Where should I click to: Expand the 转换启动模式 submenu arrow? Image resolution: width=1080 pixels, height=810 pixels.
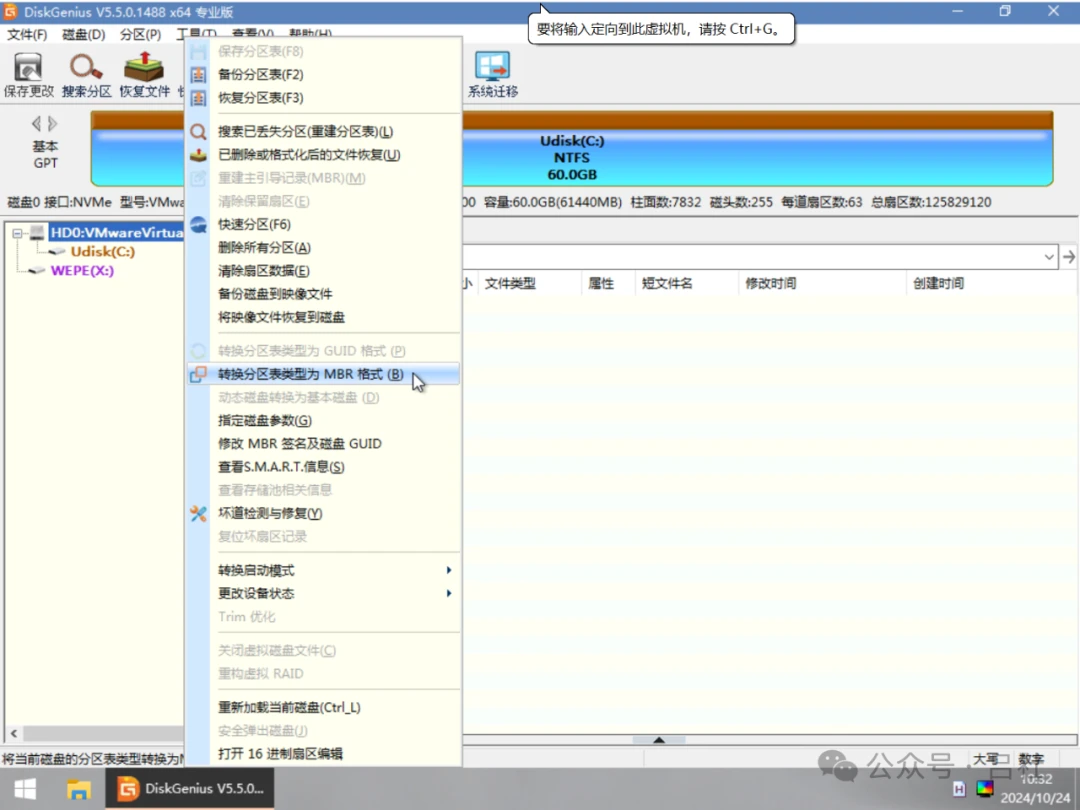(448, 570)
